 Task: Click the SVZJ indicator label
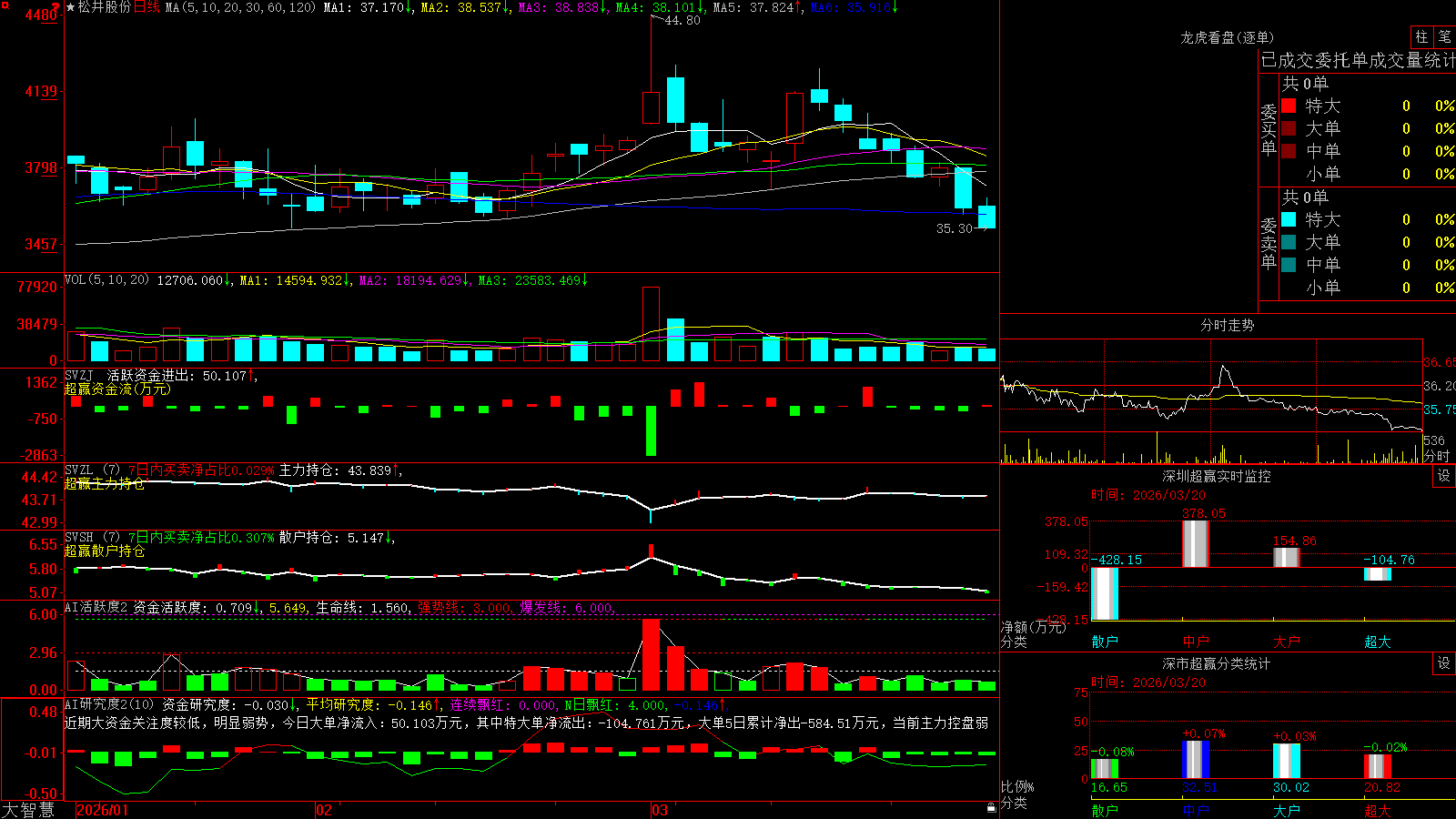click(x=79, y=375)
